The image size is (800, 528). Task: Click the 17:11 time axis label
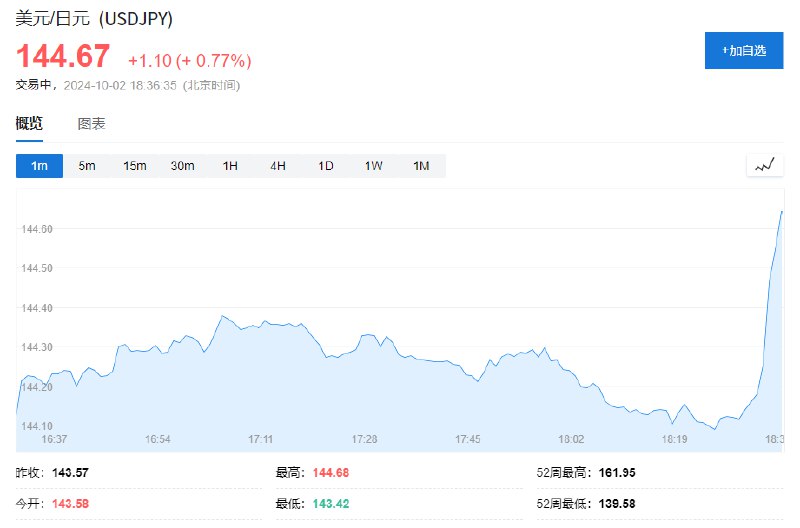(261, 439)
